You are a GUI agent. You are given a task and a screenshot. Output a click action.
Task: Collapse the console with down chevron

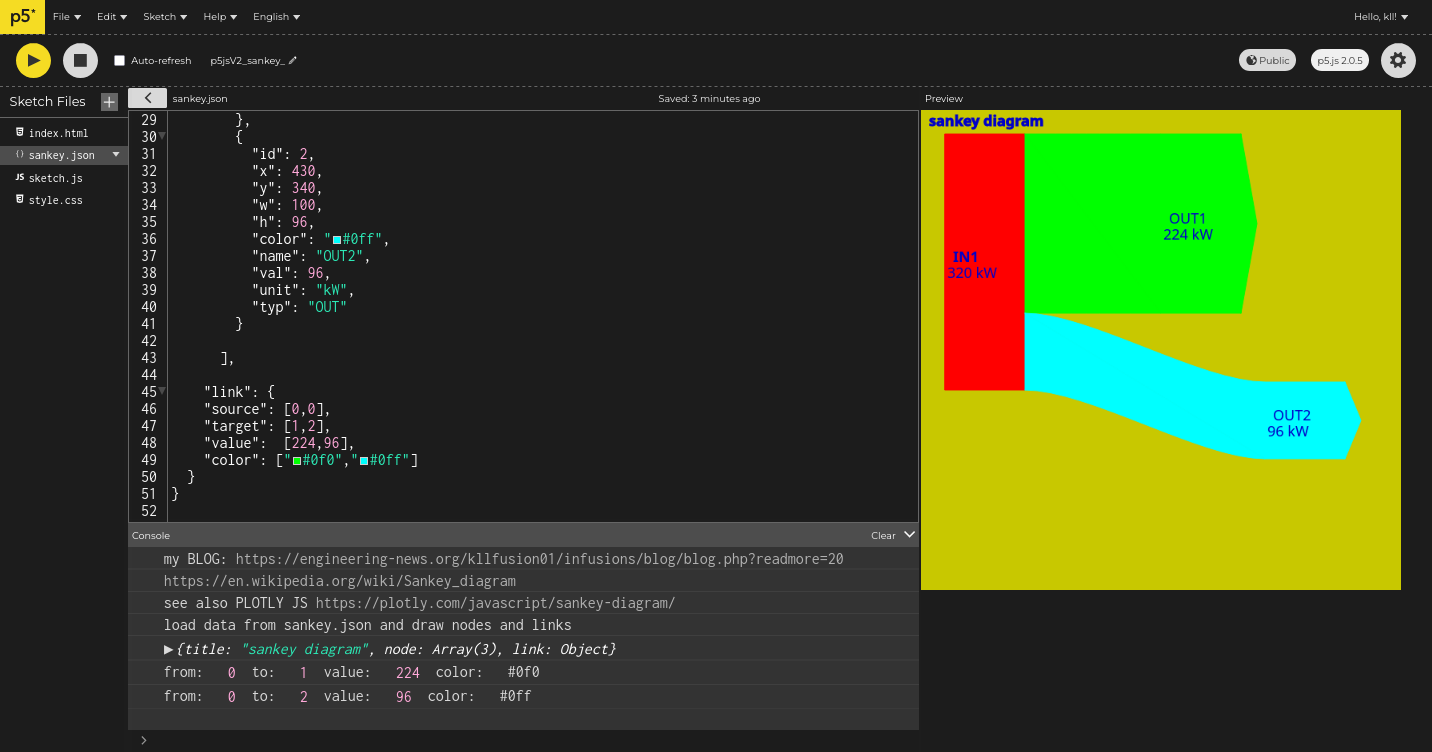tap(909, 535)
